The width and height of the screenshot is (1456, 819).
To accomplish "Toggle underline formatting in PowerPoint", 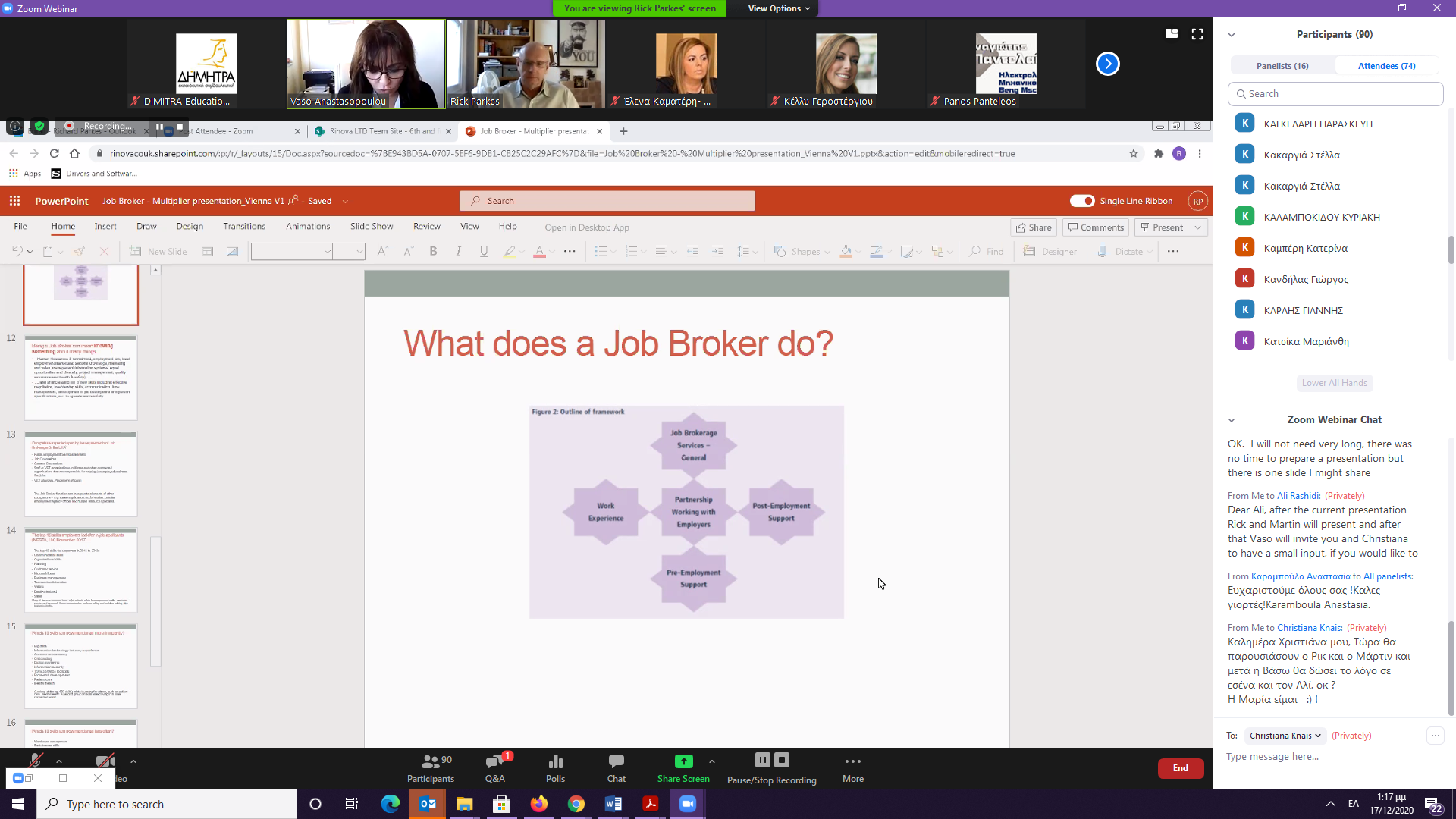I will (484, 251).
